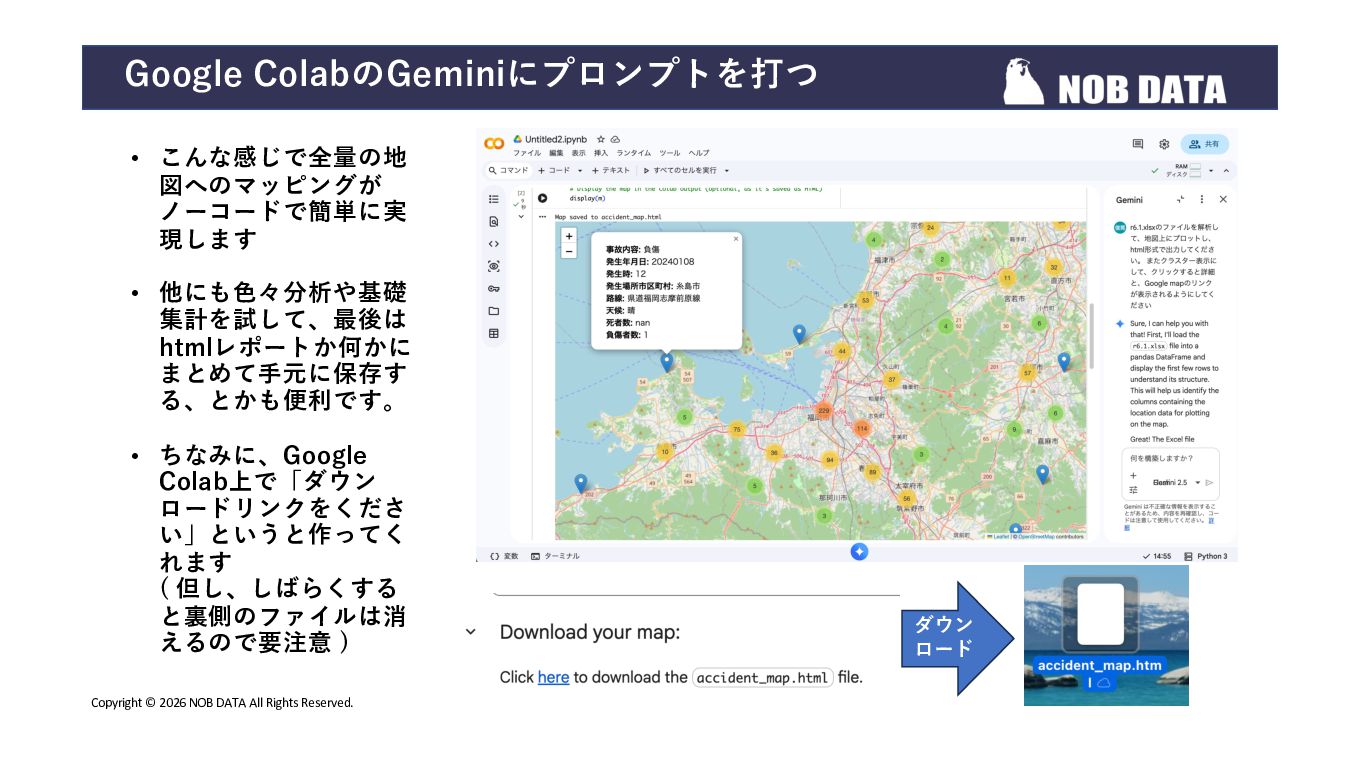Image resolution: width=1361 pixels, height=765 pixels.
Task: Open the ヘルプ menu
Action: point(699,153)
